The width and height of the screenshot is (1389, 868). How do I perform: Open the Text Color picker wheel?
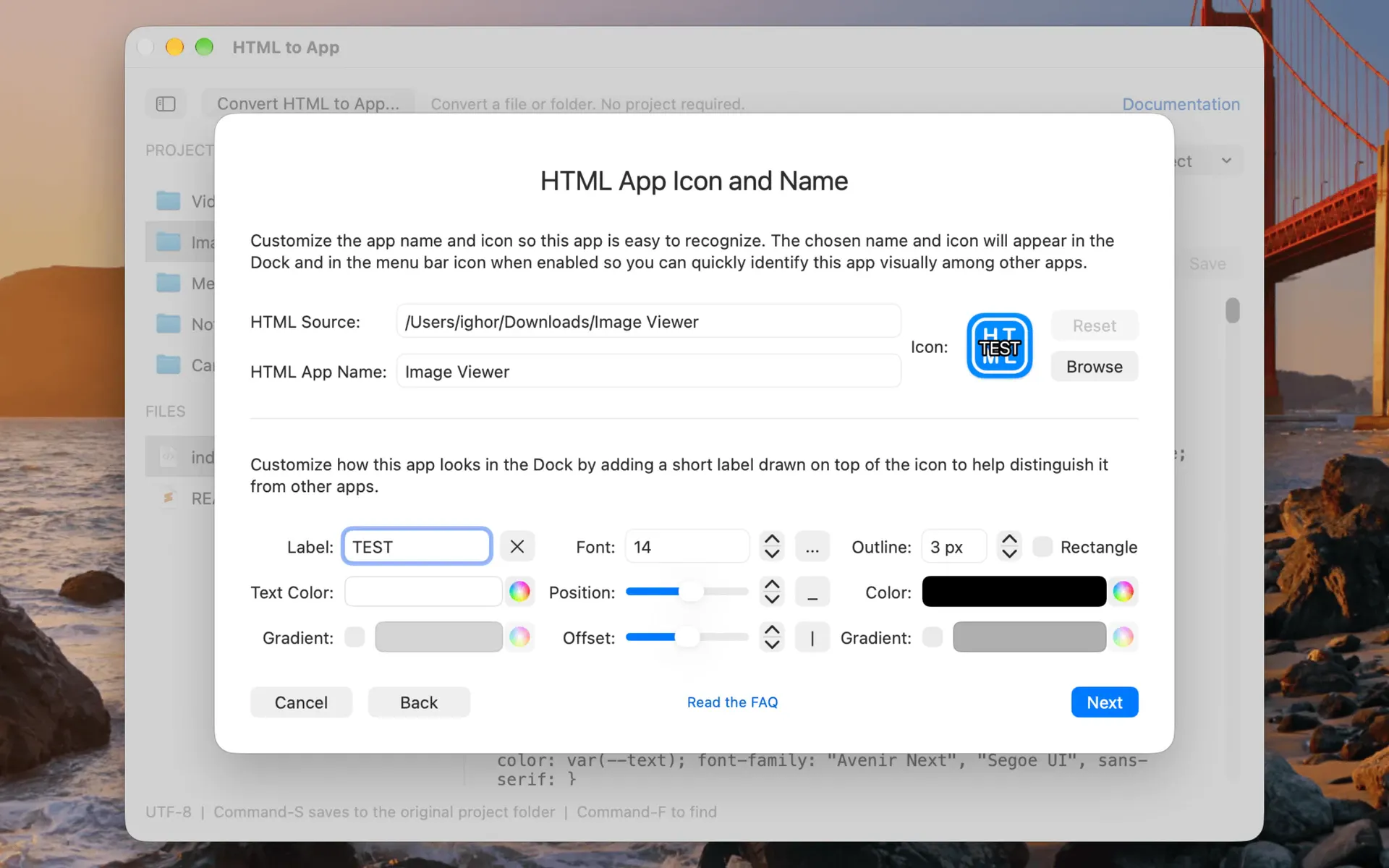519,592
